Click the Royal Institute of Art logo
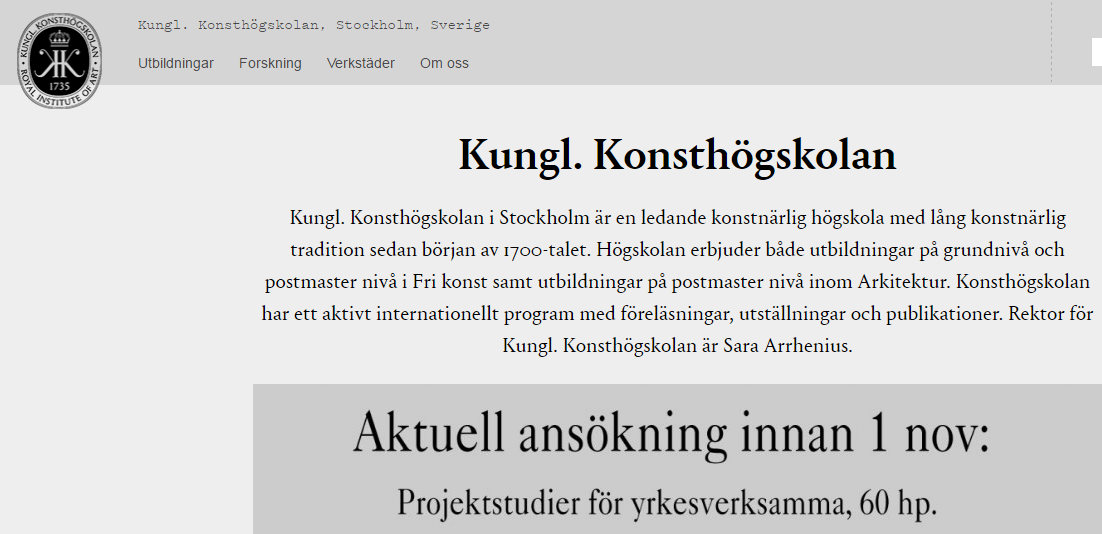This screenshot has width=1102, height=534. click(x=59, y=61)
